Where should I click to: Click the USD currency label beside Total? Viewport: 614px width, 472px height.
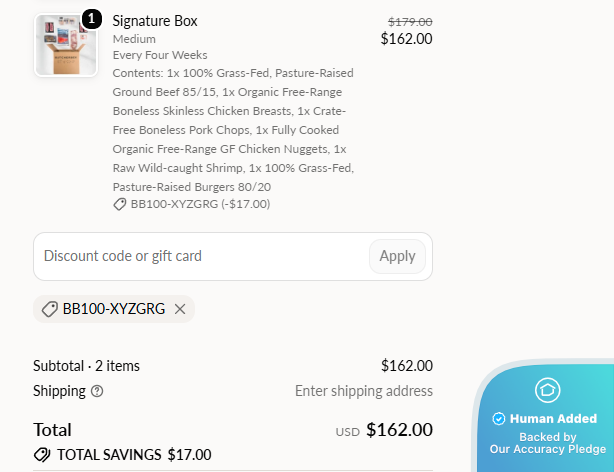[347, 432]
